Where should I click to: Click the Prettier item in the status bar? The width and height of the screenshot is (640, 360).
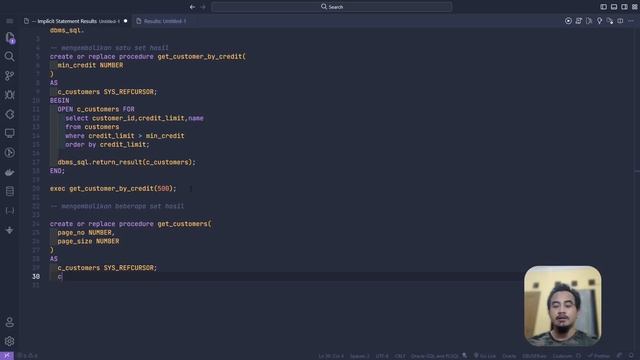599,356
